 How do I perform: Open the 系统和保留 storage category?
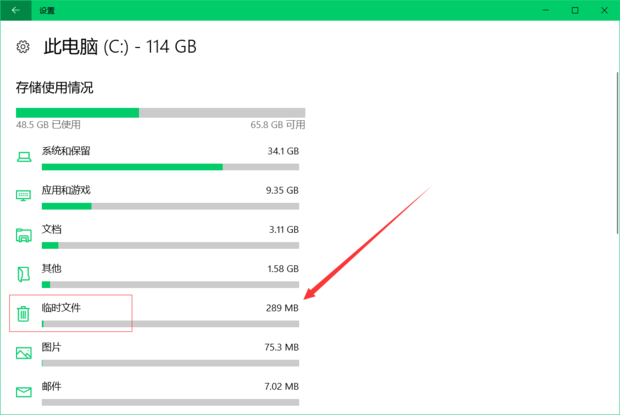(x=66, y=151)
